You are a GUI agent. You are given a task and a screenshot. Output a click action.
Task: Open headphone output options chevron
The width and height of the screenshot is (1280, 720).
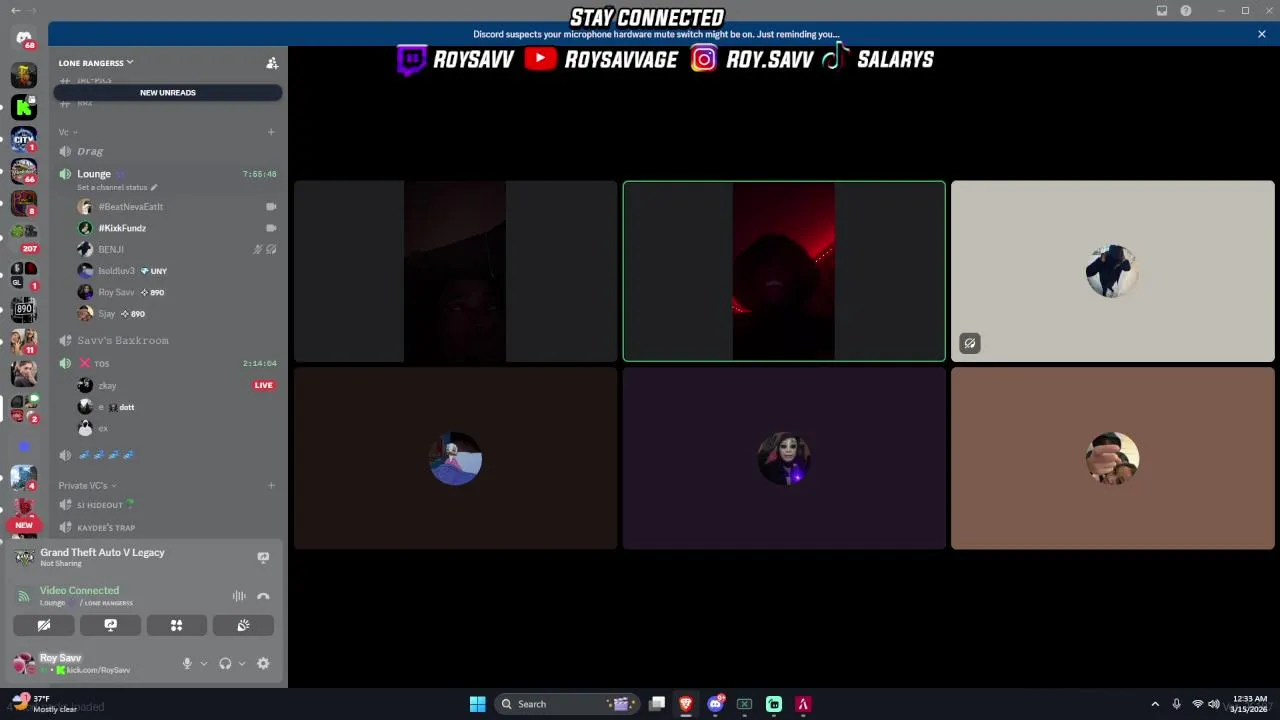coord(242,663)
